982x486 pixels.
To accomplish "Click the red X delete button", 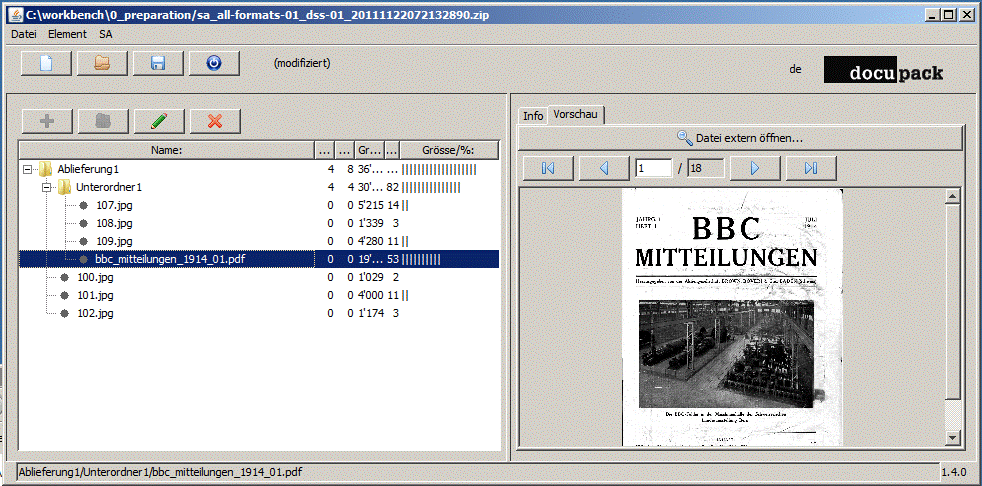I will tap(215, 122).
